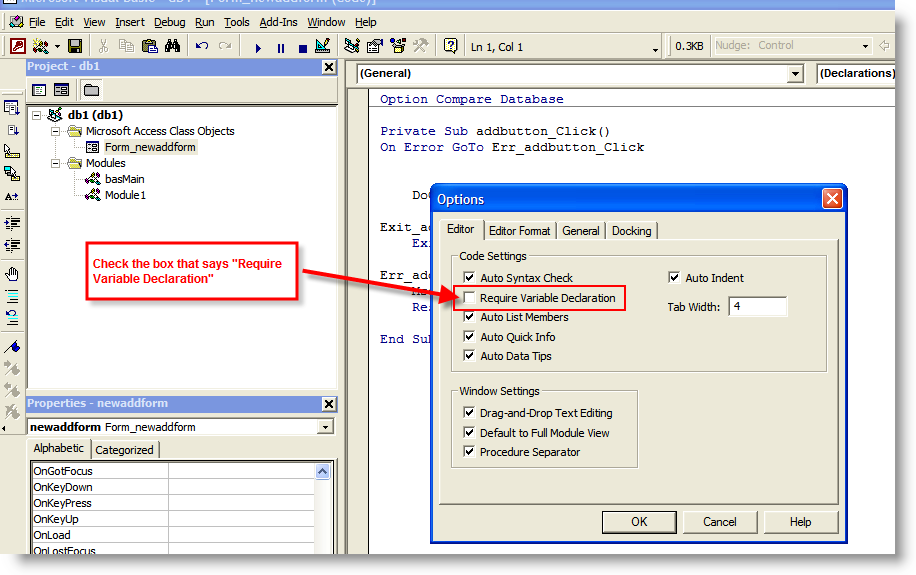Screen dimensions: 916x575
Task: Click the Find binoculars icon
Action: pos(172,46)
